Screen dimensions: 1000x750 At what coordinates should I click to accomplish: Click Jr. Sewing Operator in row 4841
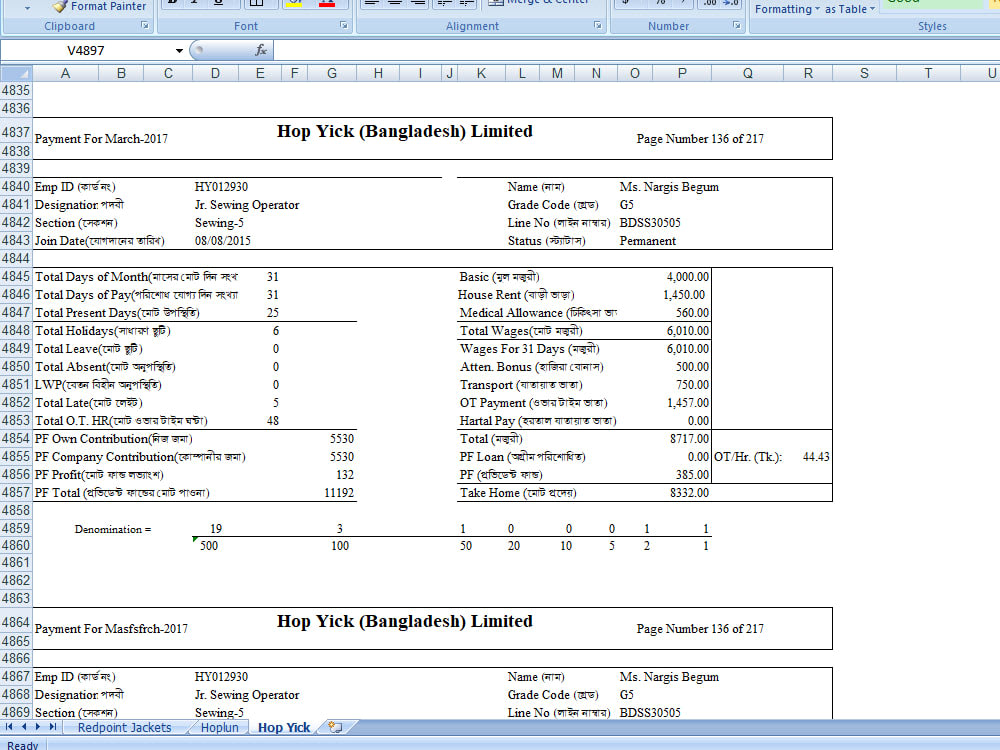tap(247, 205)
